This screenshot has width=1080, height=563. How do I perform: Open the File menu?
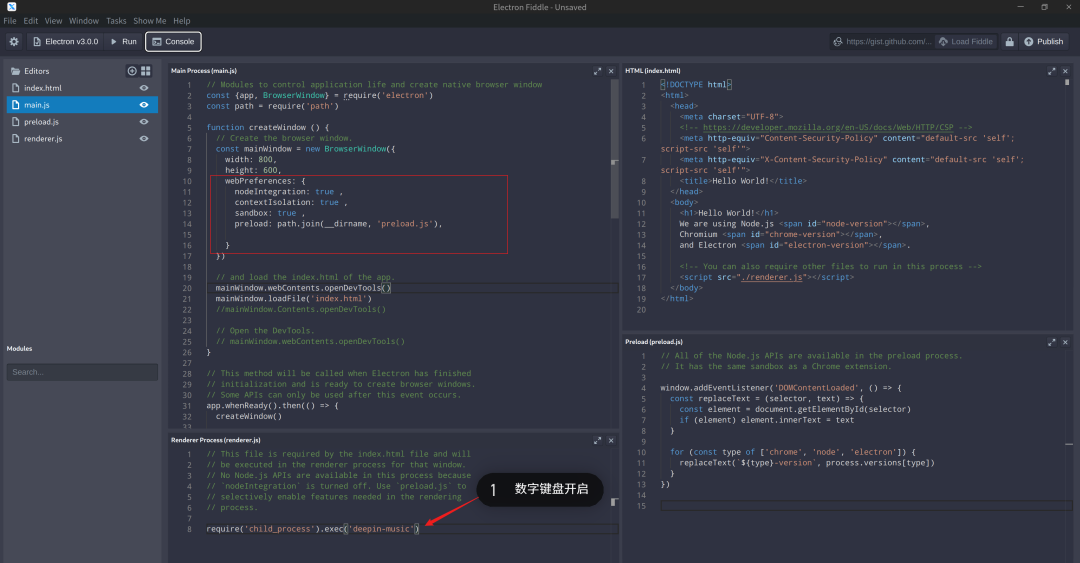10,21
